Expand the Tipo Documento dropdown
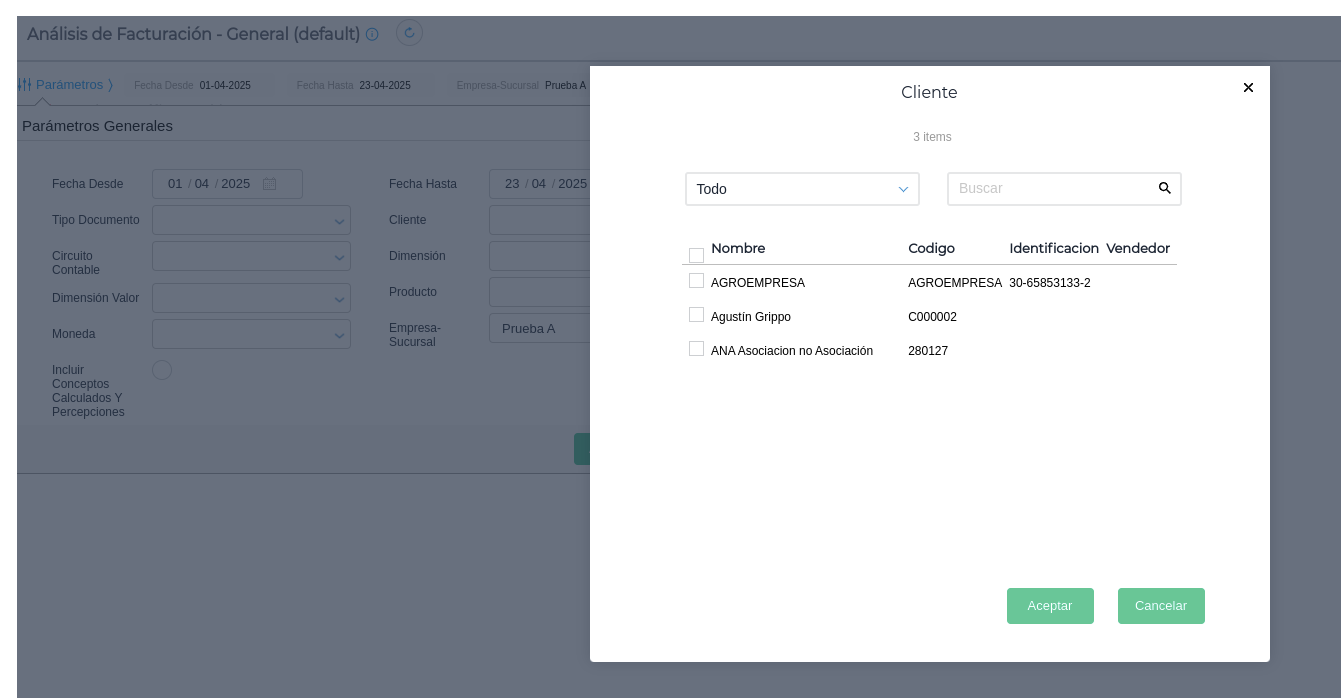 coord(251,220)
